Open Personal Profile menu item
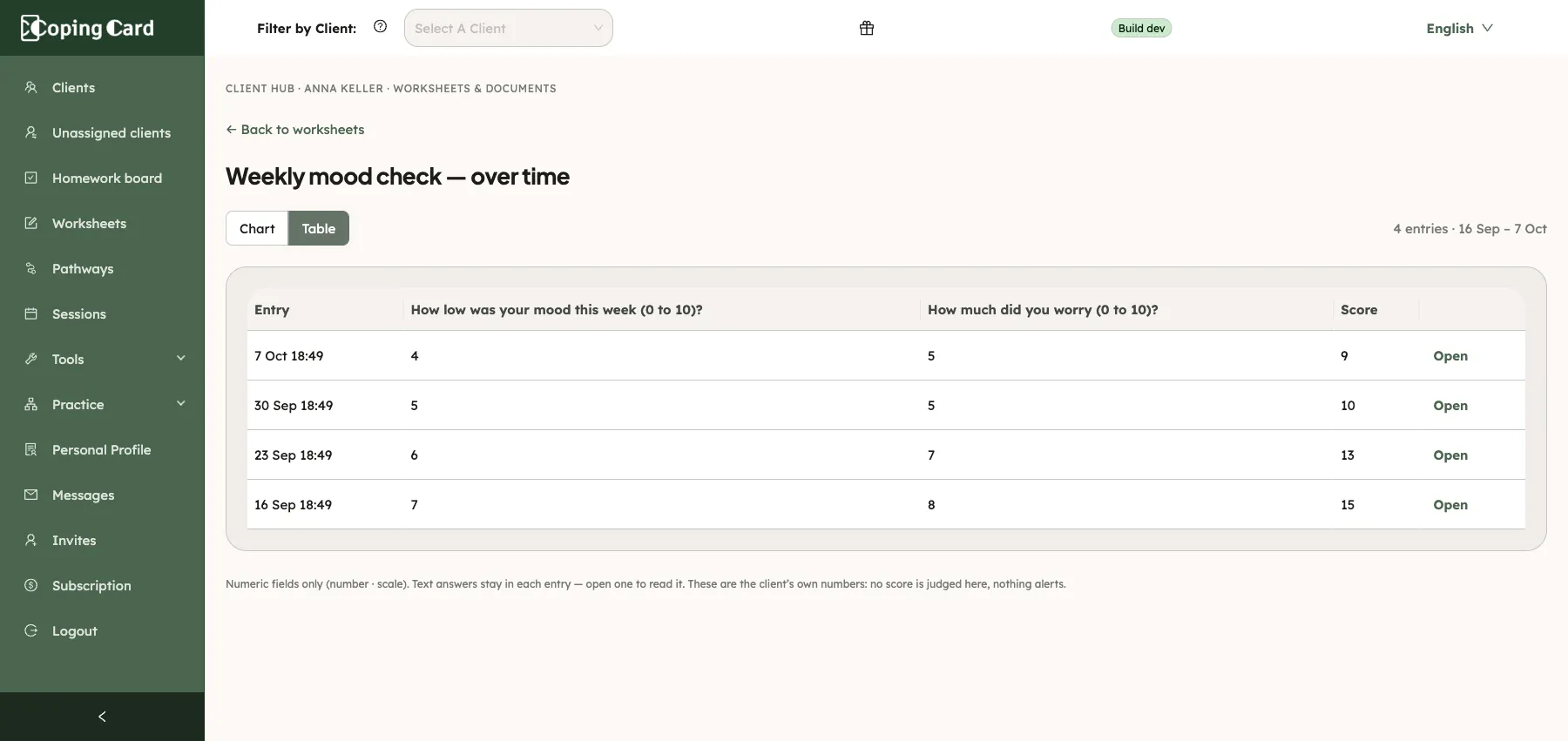The width and height of the screenshot is (1568, 741). tap(102, 449)
